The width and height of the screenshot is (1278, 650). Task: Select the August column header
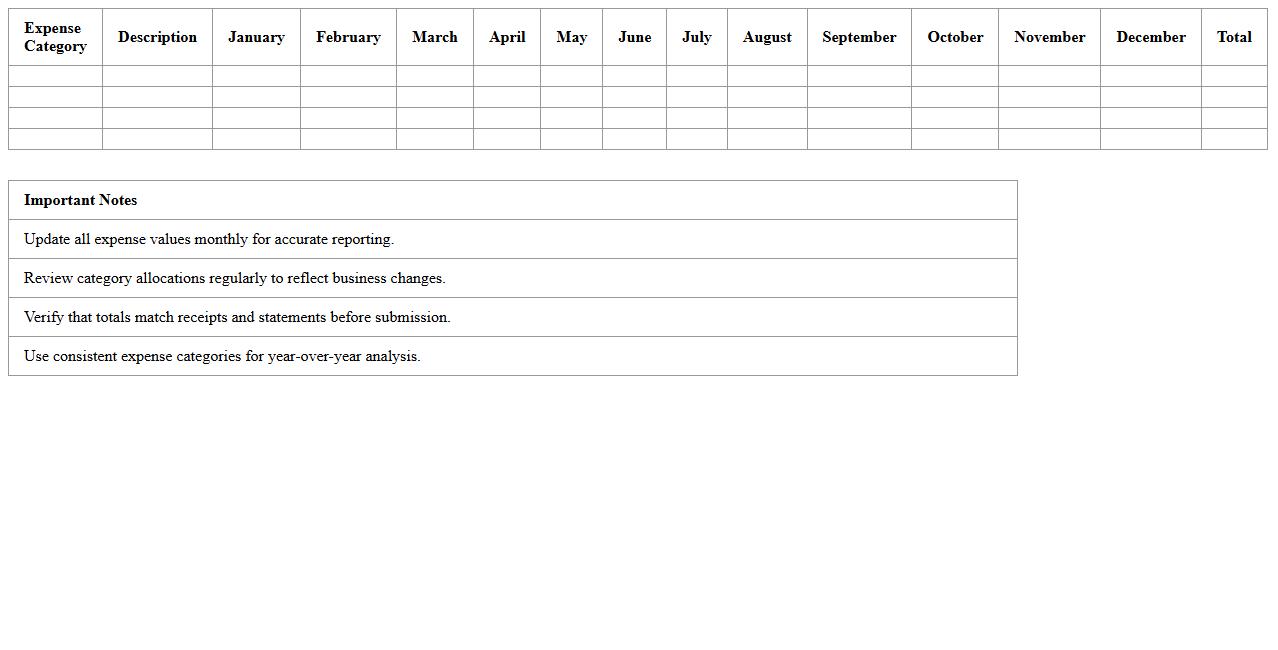tap(767, 37)
